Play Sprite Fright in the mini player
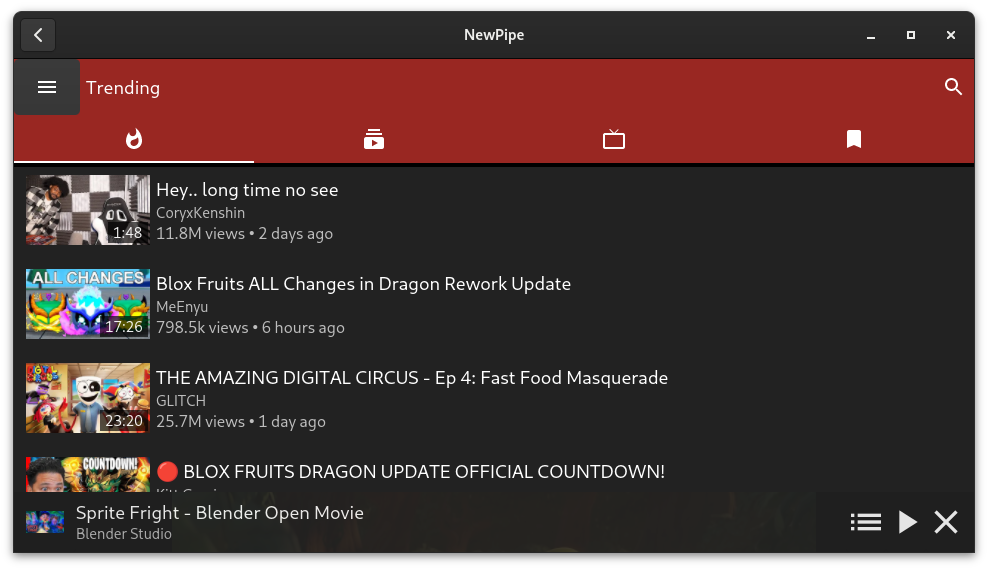 tap(907, 522)
